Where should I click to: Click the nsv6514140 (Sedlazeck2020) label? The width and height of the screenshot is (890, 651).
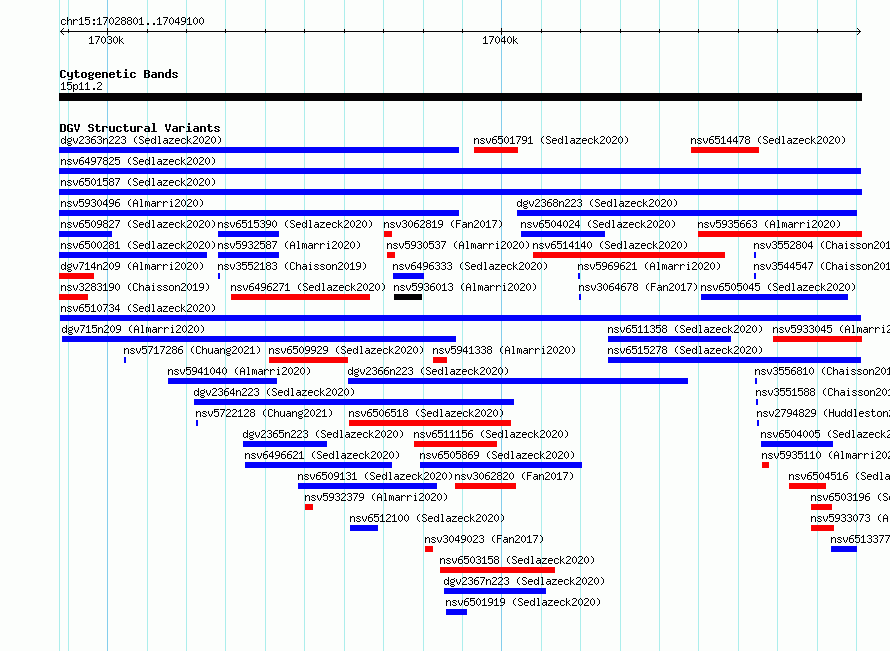pyautogui.click(x=610, y=245)
